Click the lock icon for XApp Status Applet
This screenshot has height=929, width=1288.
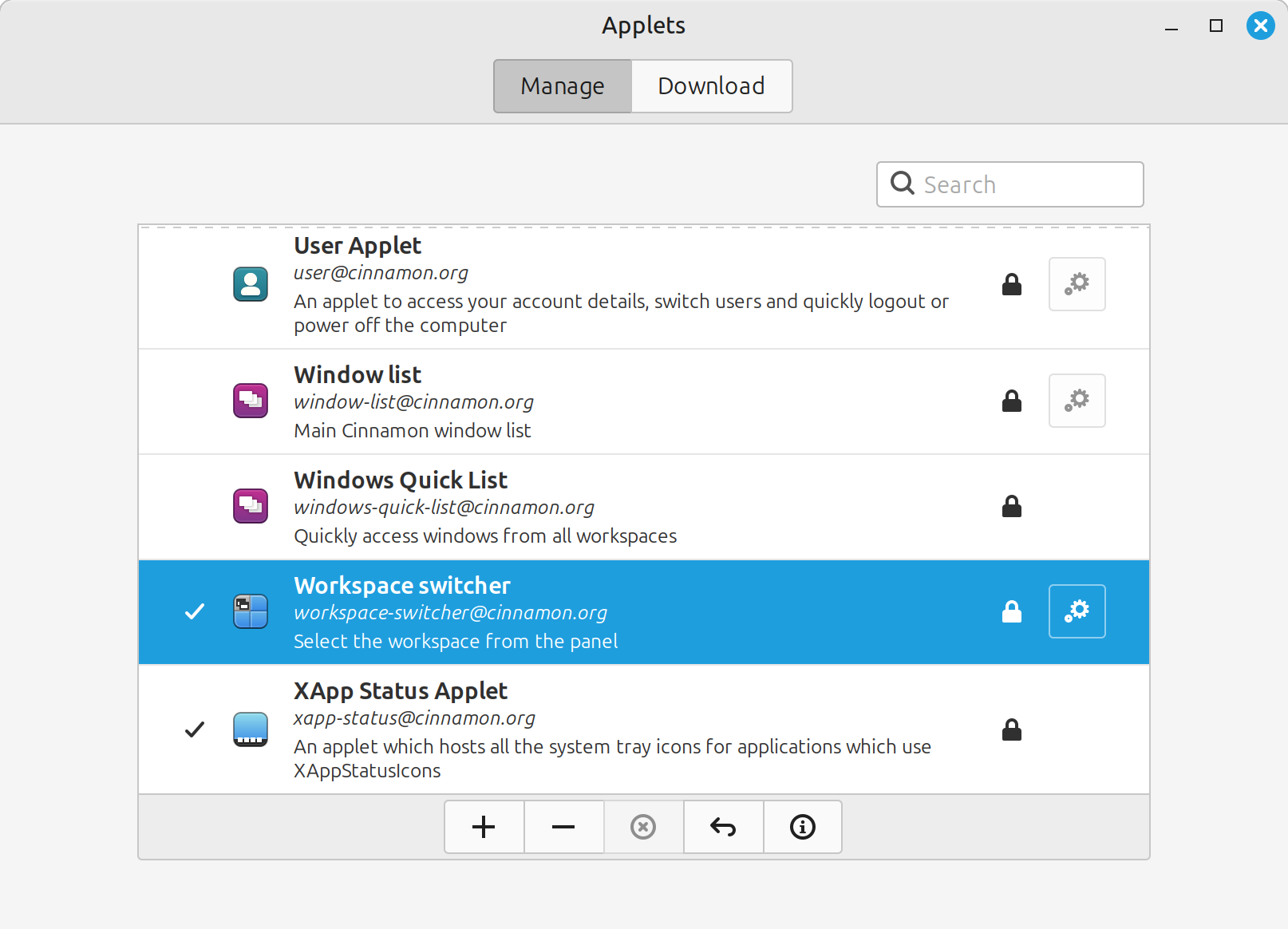point(1012,729)
